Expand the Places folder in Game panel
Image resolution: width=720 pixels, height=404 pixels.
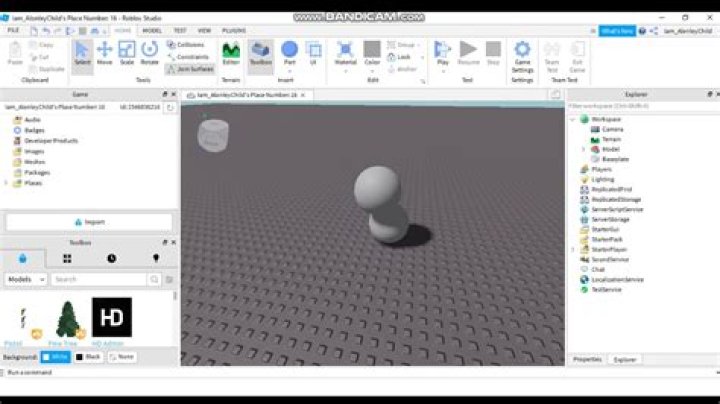pyautogui.click(x=7, y=183)
